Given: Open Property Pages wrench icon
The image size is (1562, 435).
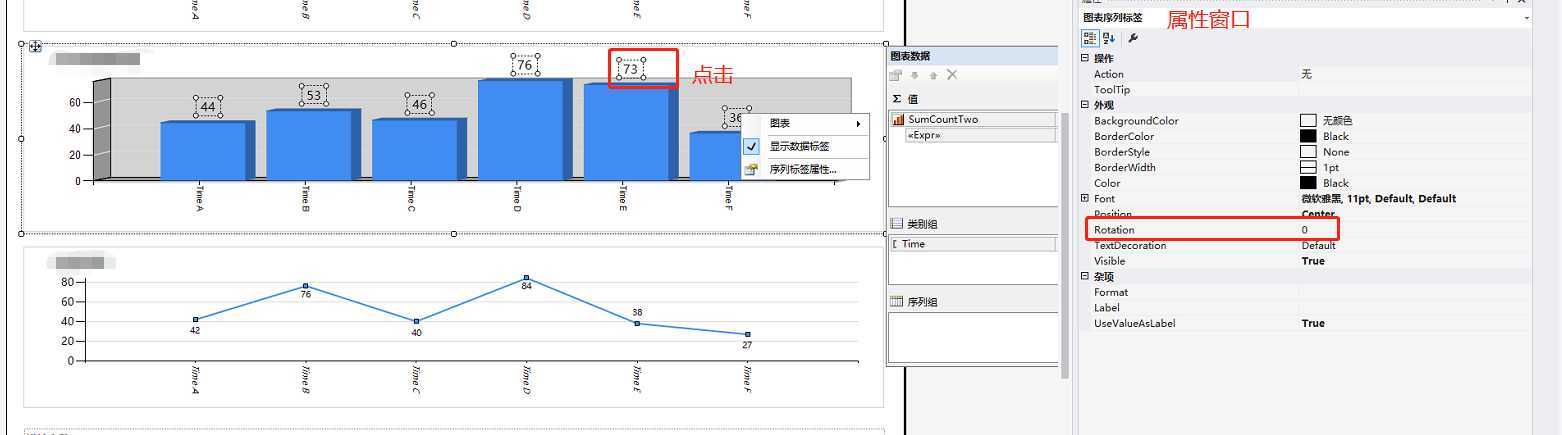Looking at the screenshot, I should click(x=1133, y=38).
